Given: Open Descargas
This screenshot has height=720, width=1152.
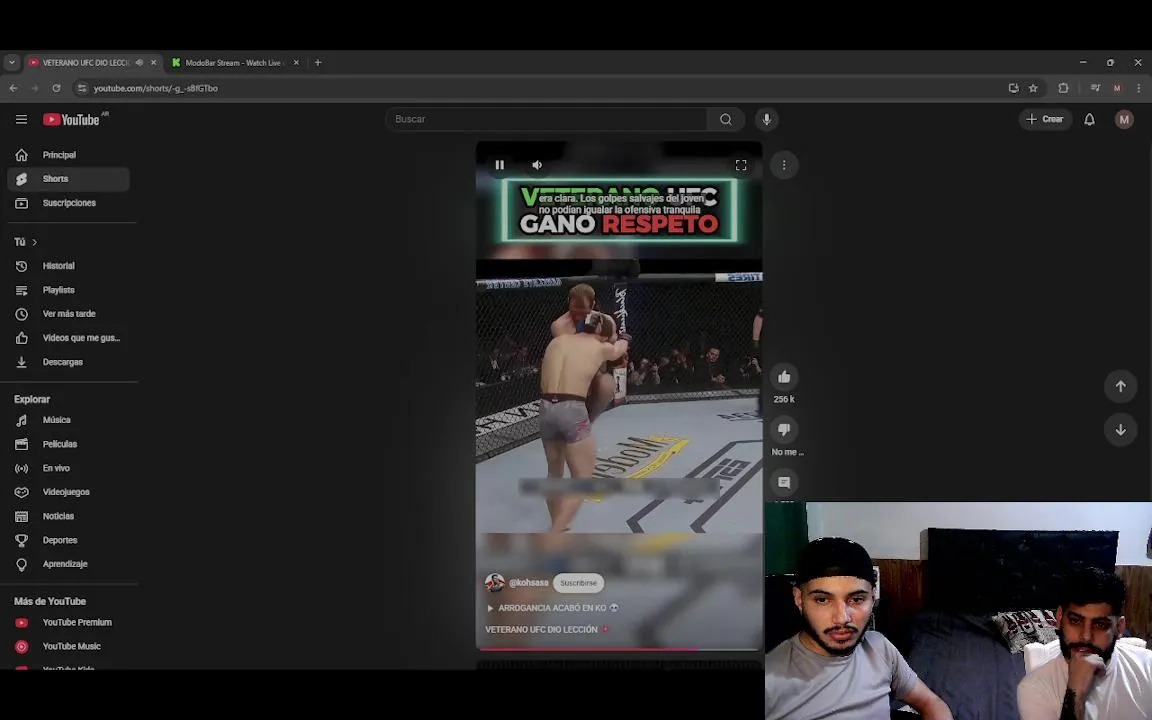Looking at the screenshot, I should click(x=68, y=362).
